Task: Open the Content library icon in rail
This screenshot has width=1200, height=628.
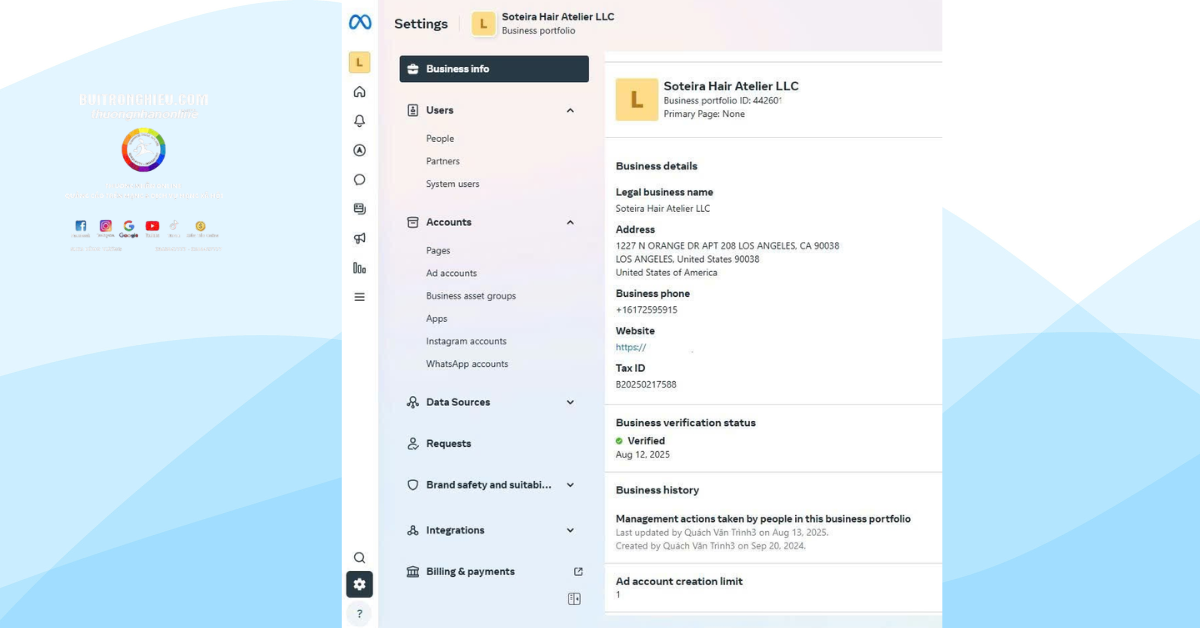Action: [359, 209]
